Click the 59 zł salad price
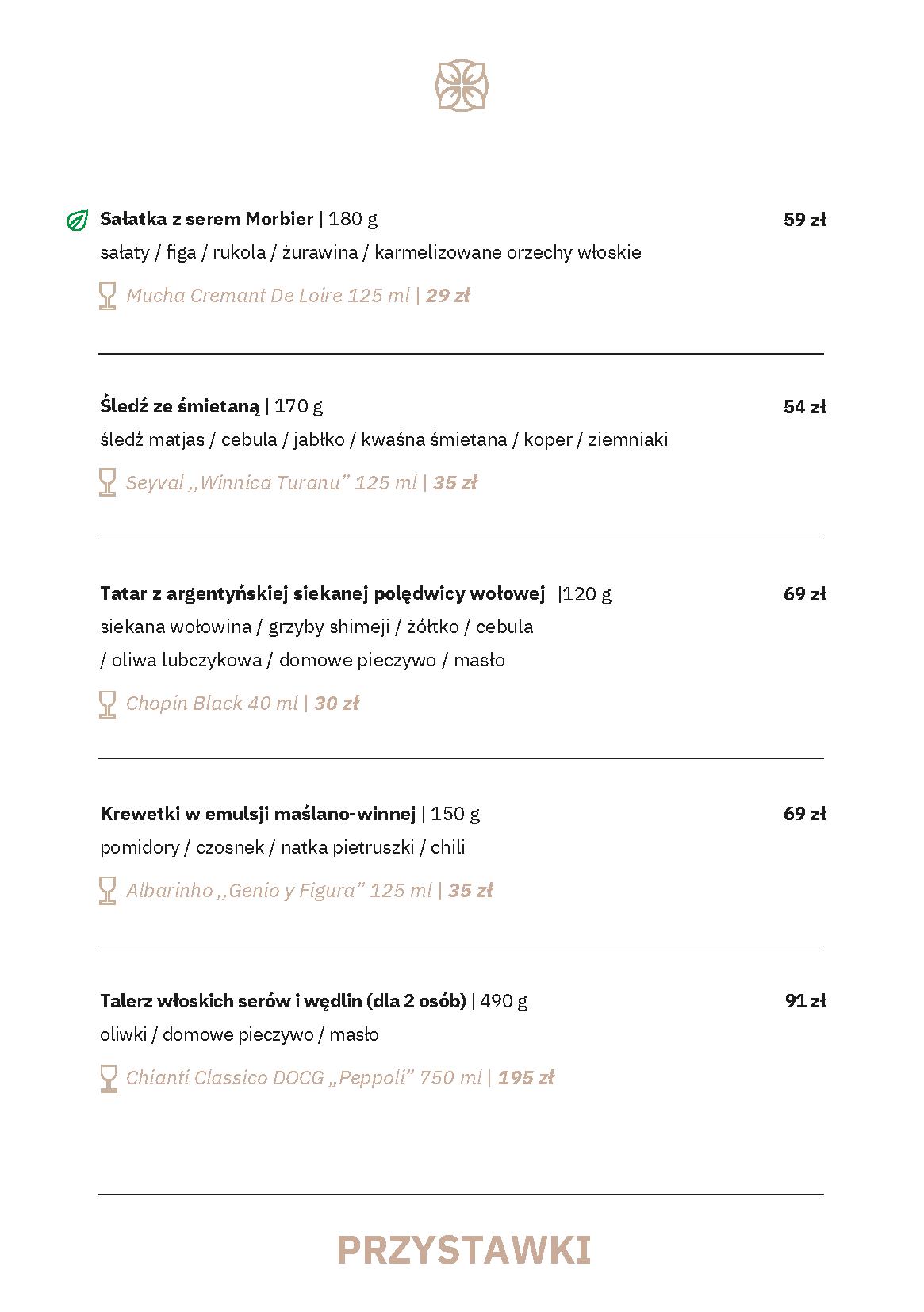 pyautogui.click(x=804, y=220)
